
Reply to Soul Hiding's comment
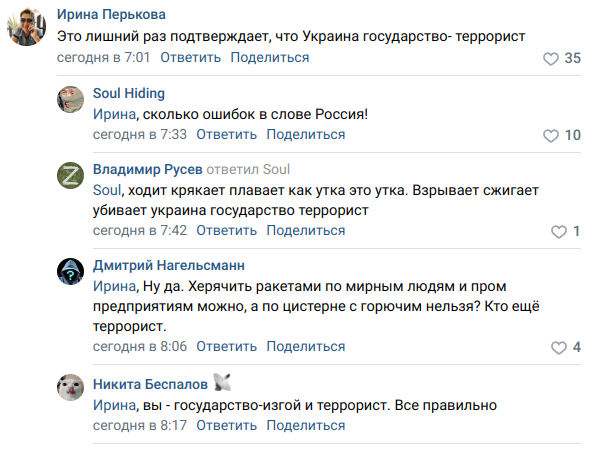click(x=226, y=134)
